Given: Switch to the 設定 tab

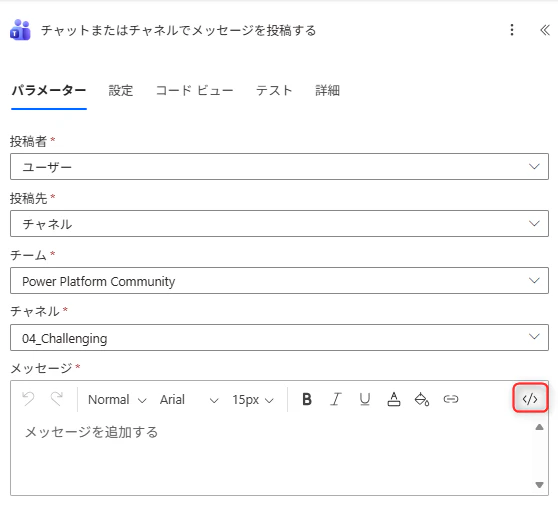Looking at the screenshot, I should tap(121, 90).
